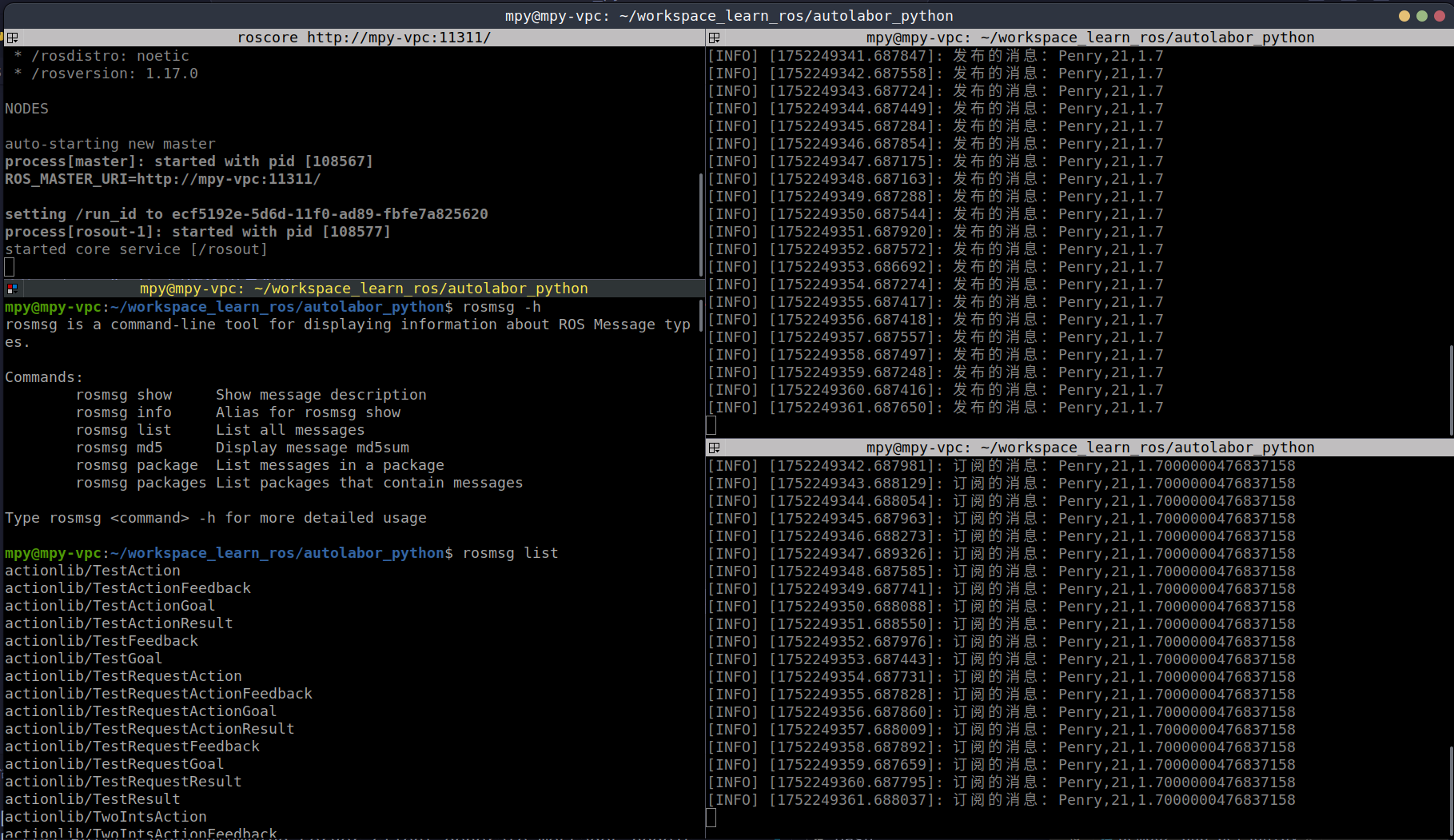1454x840 pixels.
Task: Click the main window title bar text
Action: coord(728,16)
